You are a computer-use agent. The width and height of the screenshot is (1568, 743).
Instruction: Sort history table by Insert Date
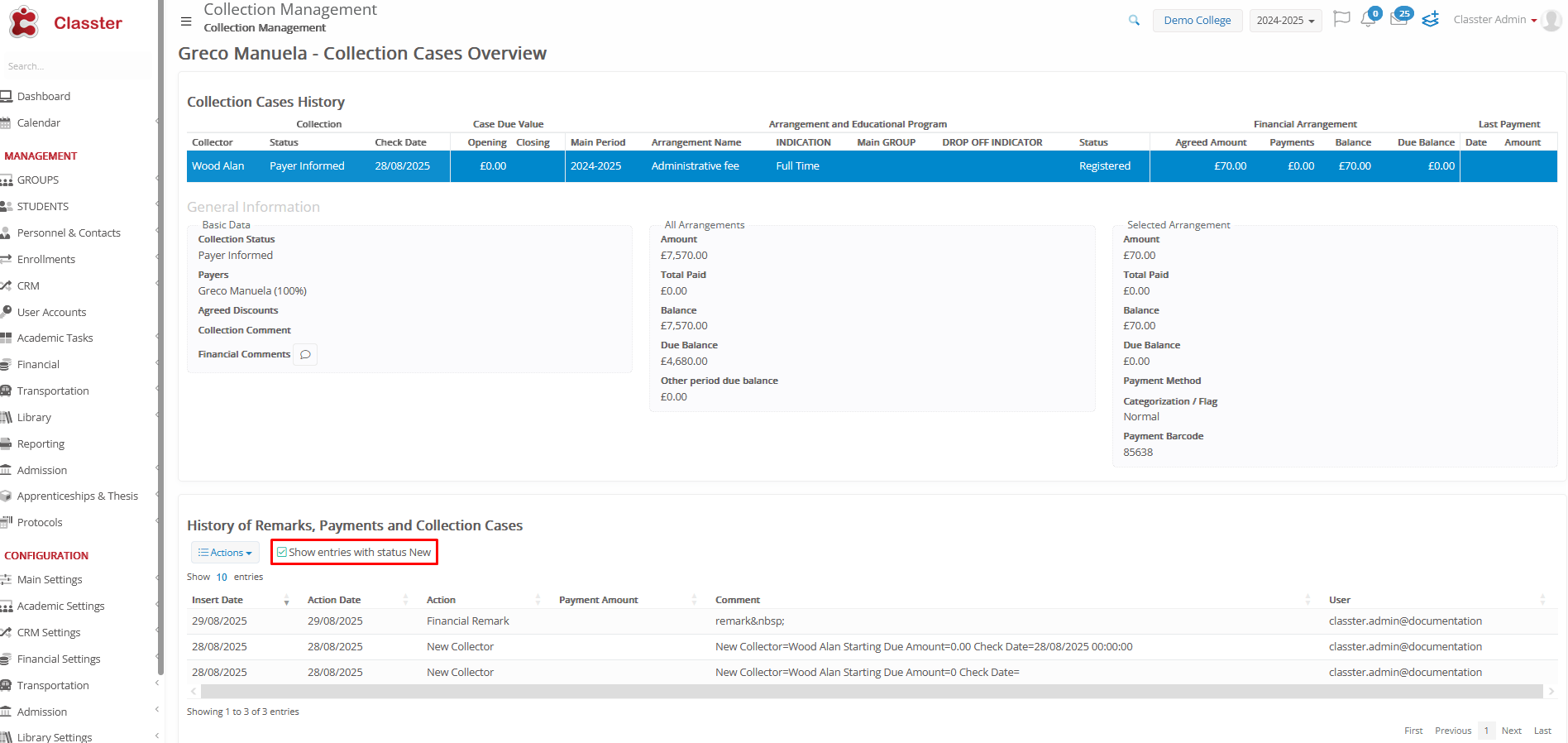(218, 600)
